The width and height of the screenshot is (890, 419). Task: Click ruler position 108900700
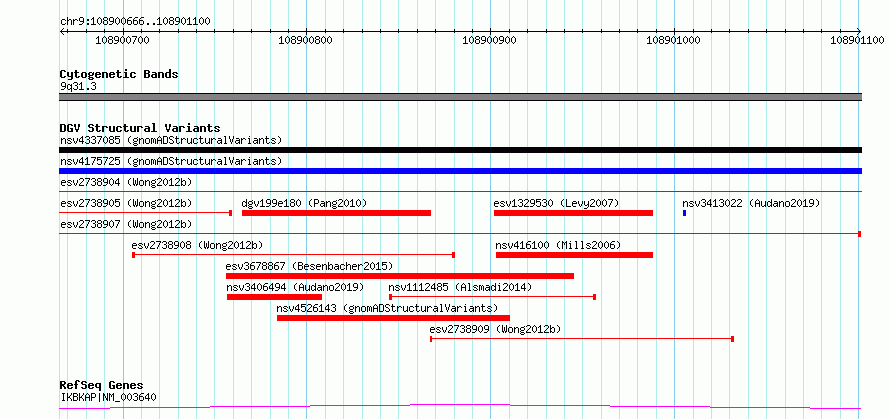point(122,40)
